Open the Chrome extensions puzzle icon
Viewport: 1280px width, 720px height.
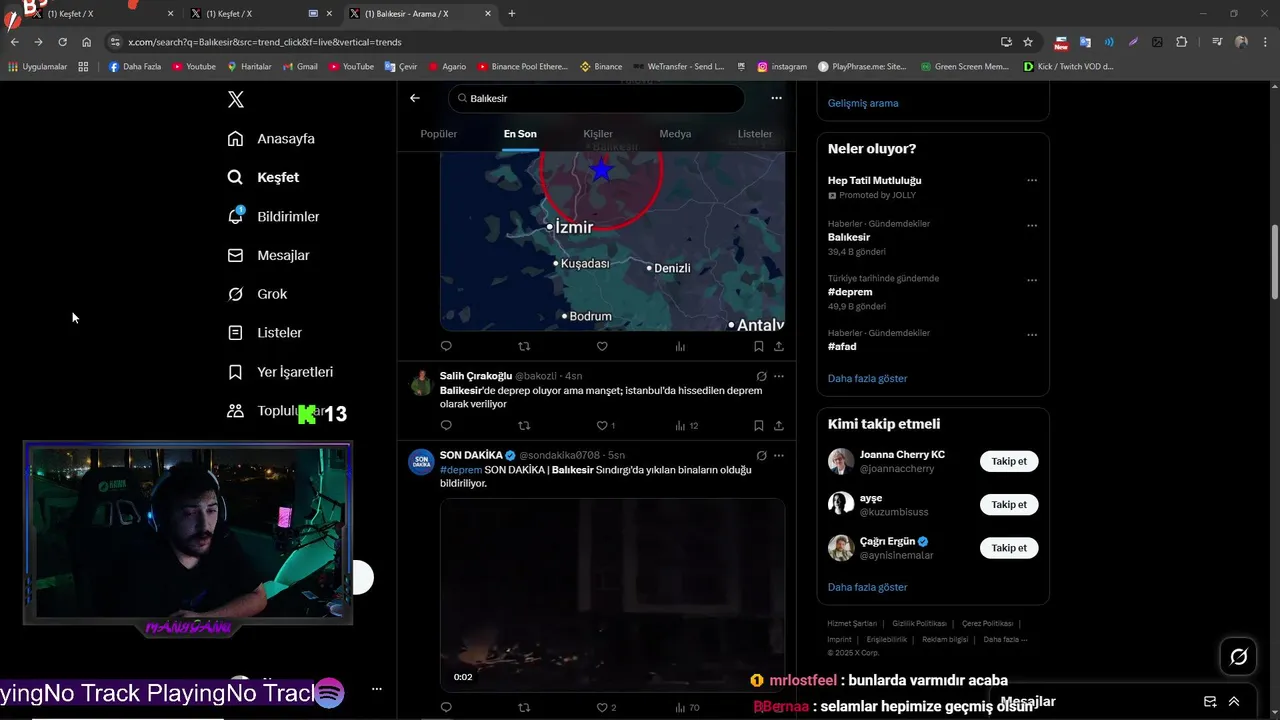1182,42
